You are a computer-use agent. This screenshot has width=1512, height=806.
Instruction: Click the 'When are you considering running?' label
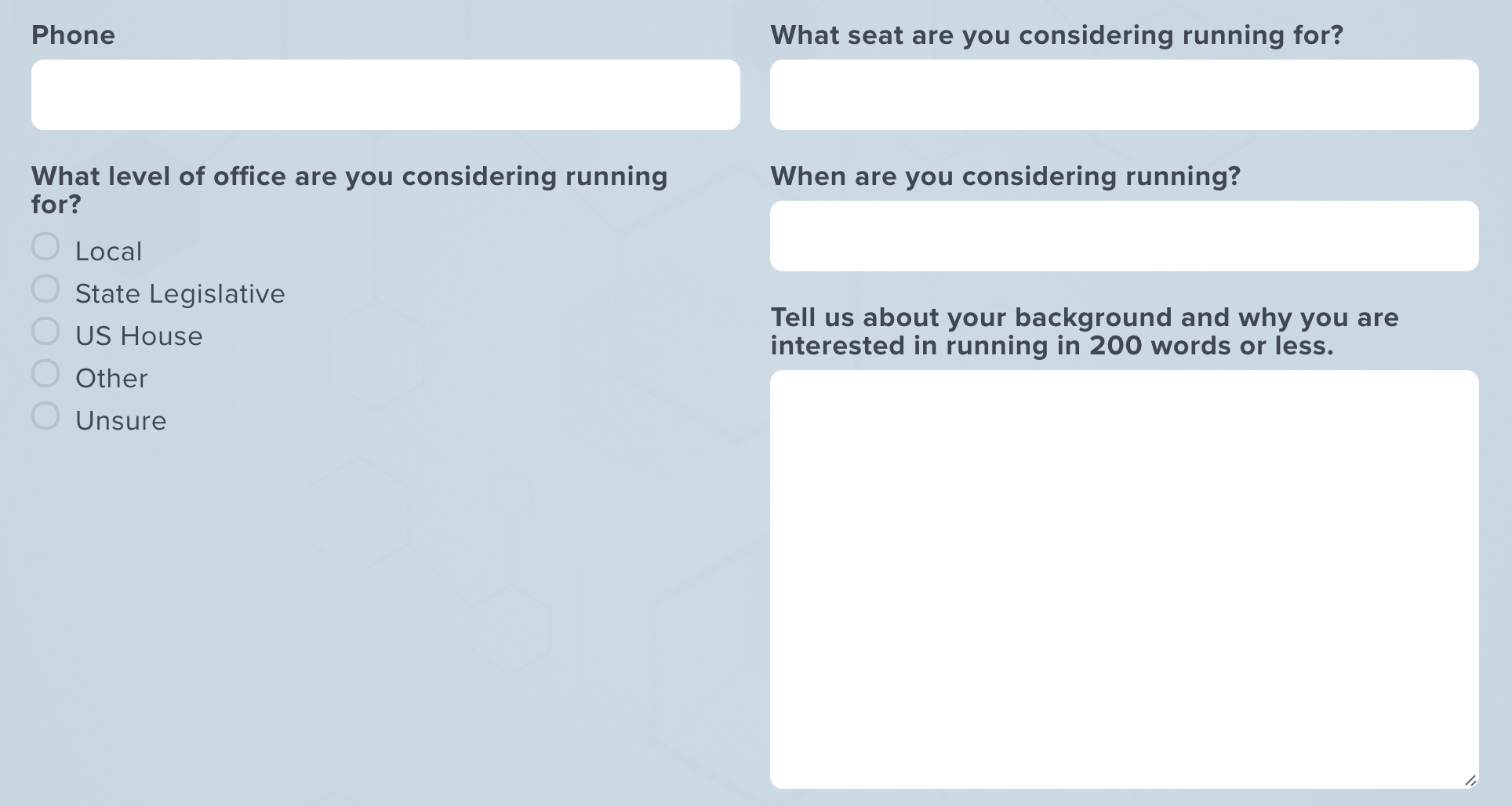click(1005, 176)
